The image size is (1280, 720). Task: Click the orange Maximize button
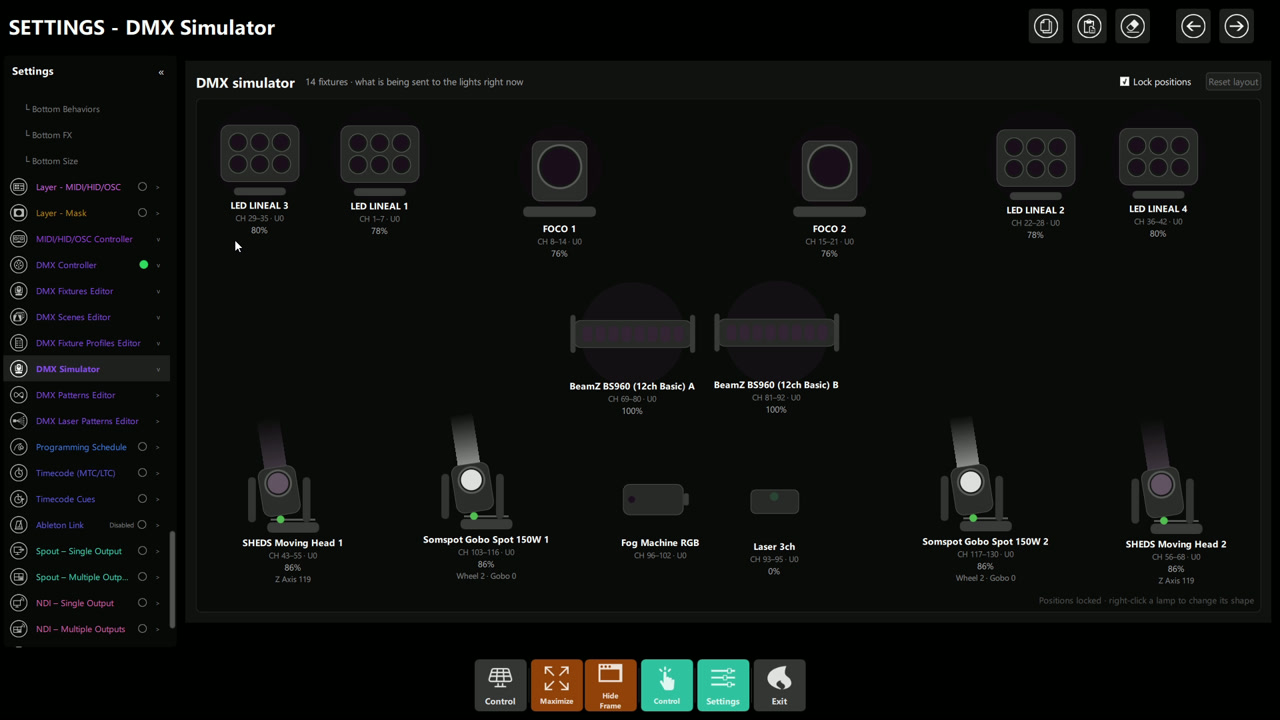[x=556, y=685]
